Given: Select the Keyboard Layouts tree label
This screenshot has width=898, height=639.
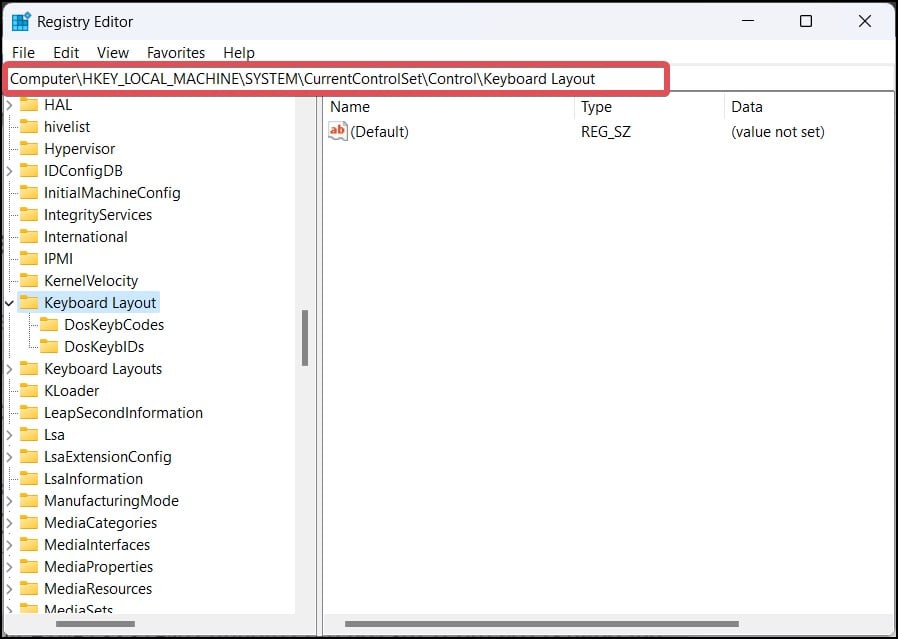Looking at the screenshot, I should (103, 369).
